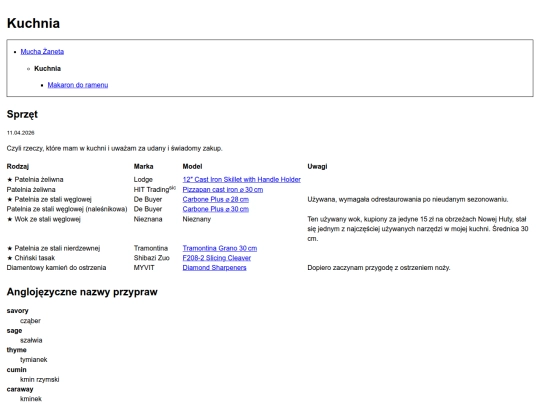Click the intro sentence starting Czyli rzeczy
The image size is (540, 405).
coord(115,148)
